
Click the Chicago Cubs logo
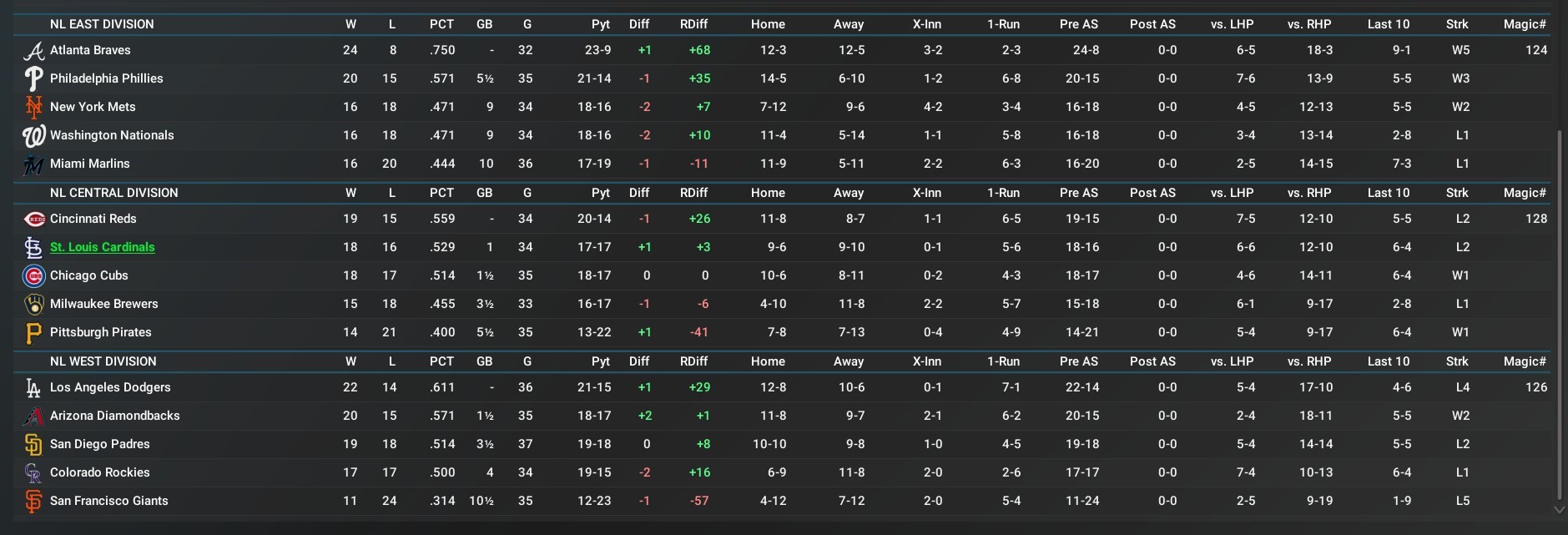(33, 276)
